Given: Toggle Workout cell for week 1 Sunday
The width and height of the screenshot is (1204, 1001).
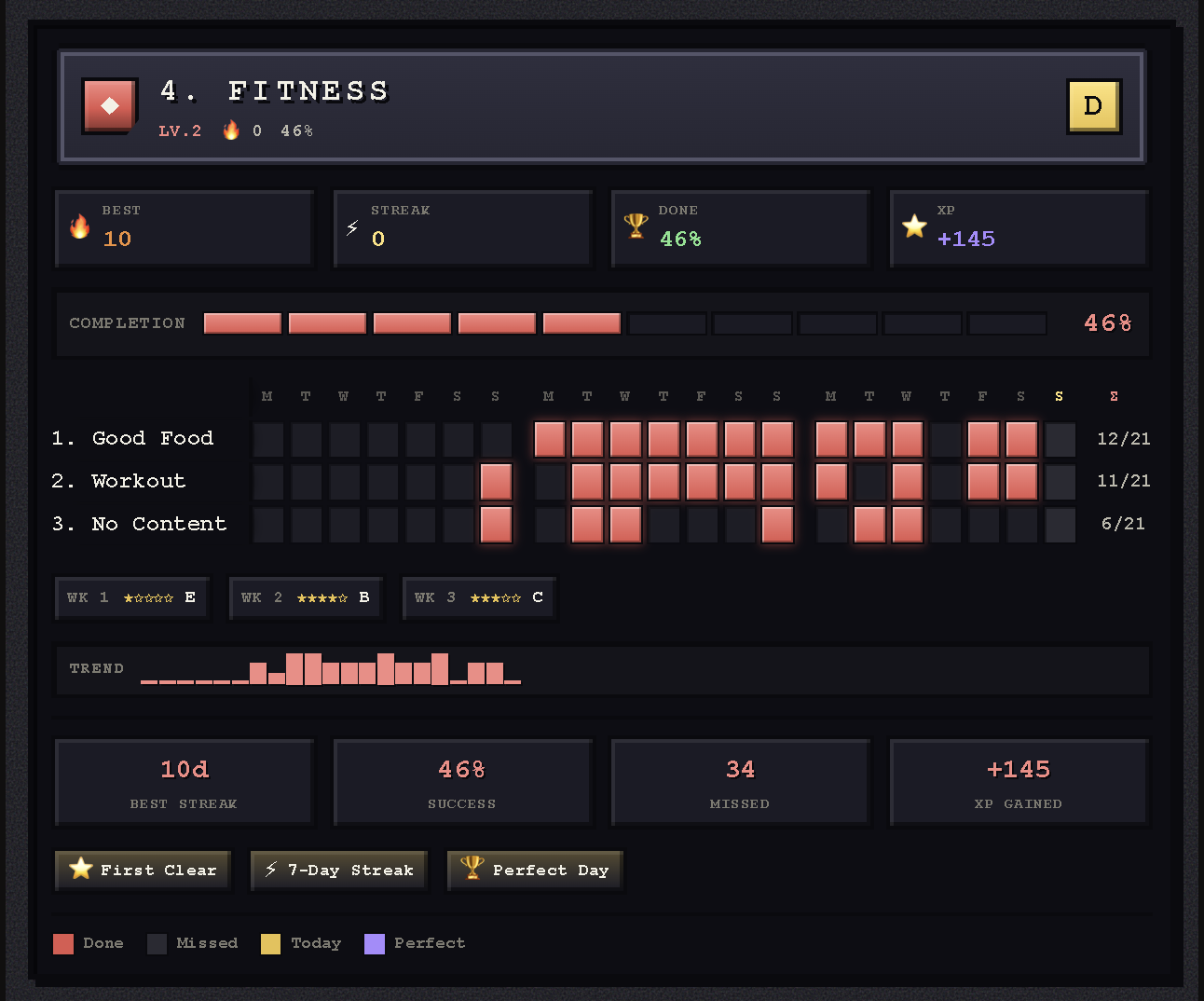Looking at the screenshot, I should [496, 482].
